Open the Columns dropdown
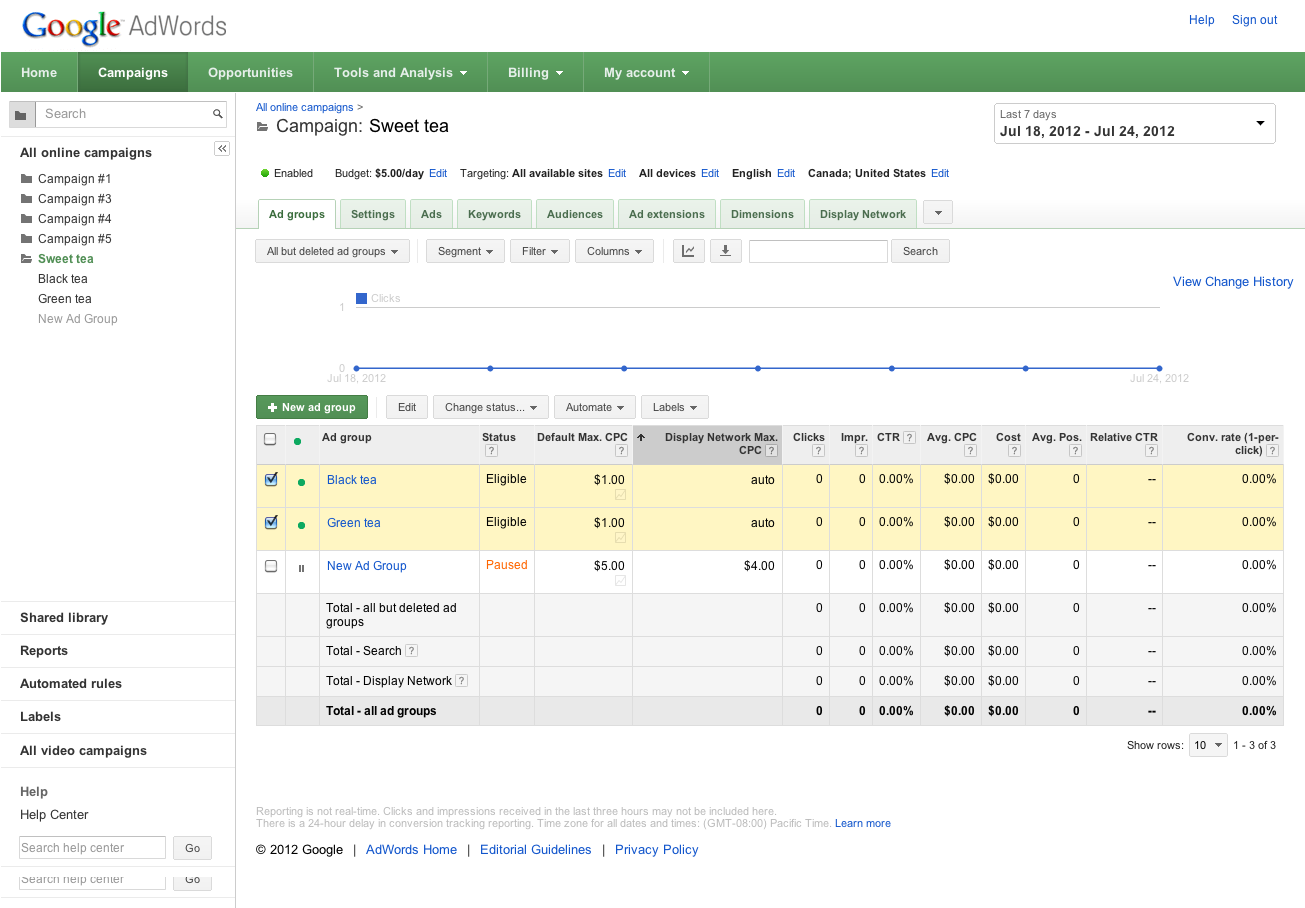The height and width of the screenshot is (908, 1305). (x=614, y=251)
